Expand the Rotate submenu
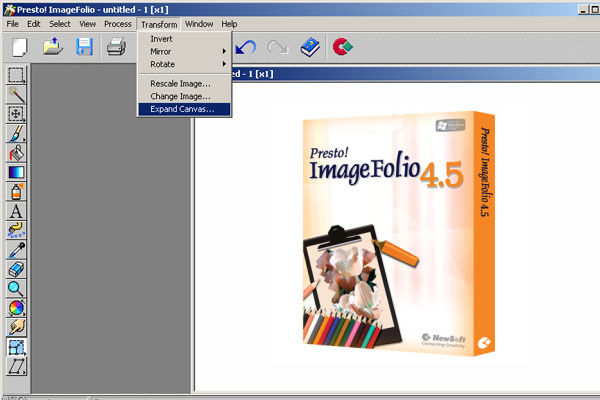 [x=184, y=64]
